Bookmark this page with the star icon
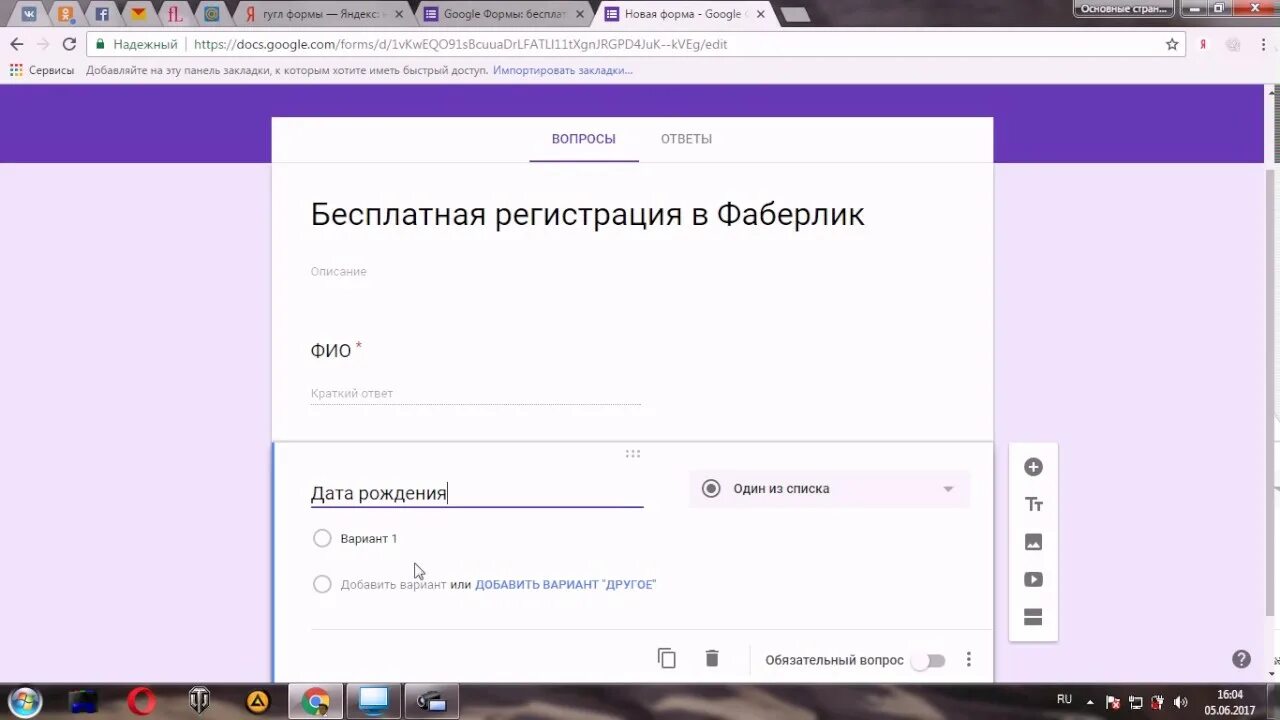This screenshot has height=720, width=1280. click(1172, 44)
